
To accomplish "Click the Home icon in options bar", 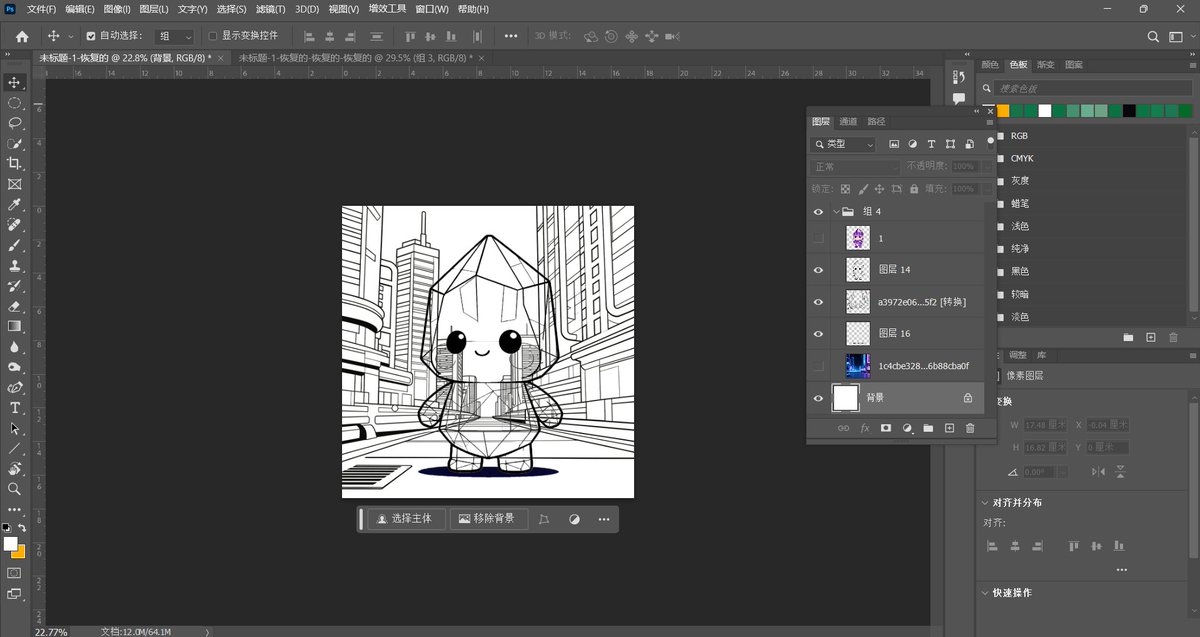I will (22, 36).
